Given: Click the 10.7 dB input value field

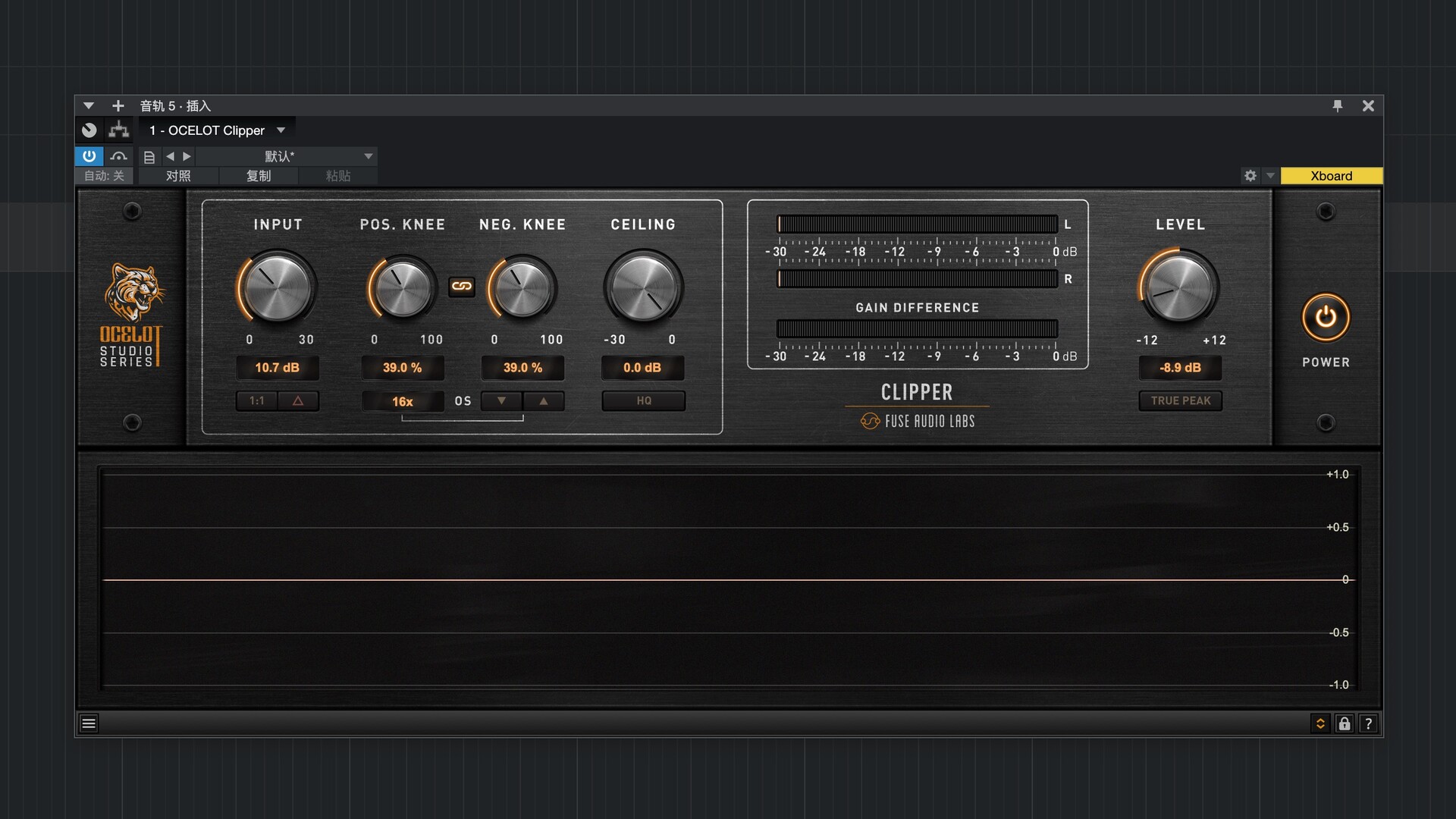Looking at the screenshot, I should click(278, 368).
